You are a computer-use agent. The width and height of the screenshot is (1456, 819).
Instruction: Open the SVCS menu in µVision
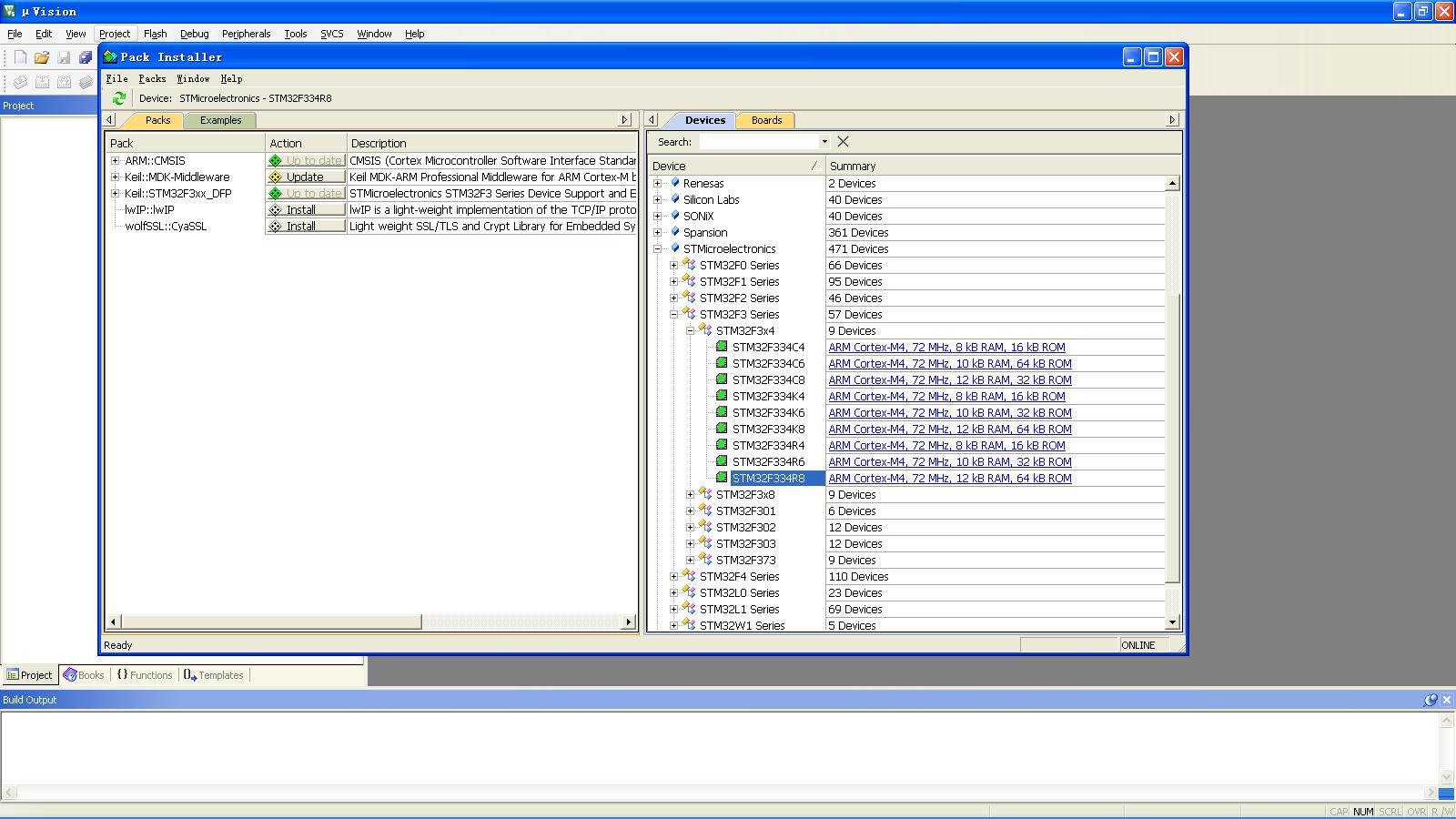pyautogui.click(x=332, y=34)
